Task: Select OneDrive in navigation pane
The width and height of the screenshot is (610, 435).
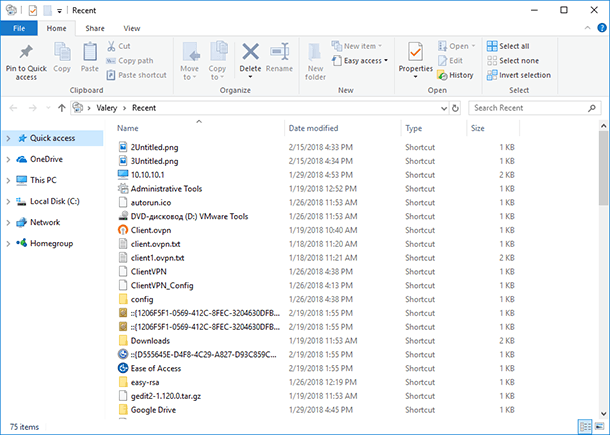Action: pyautogui.click(x=46, y=159)
